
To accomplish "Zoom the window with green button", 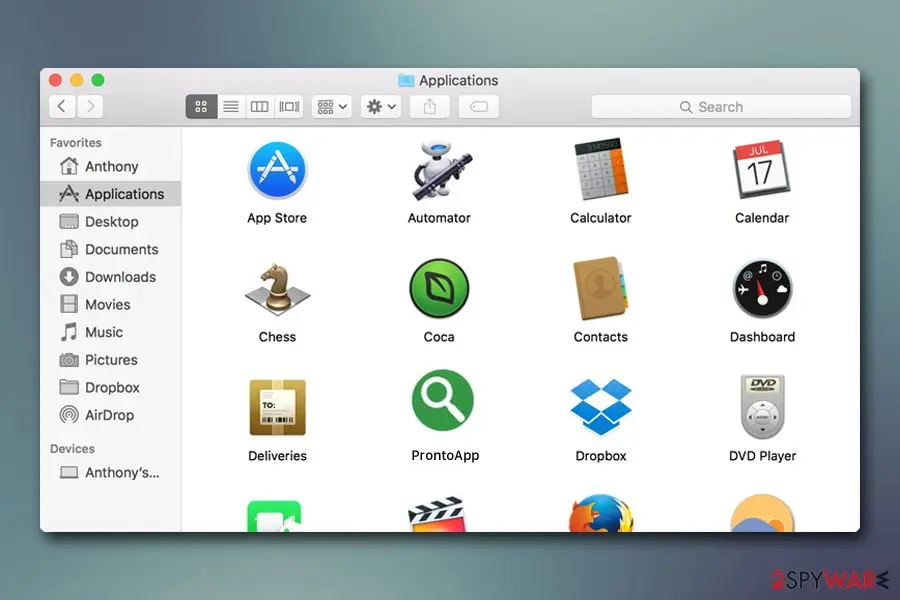I will [x=98, y=80].
